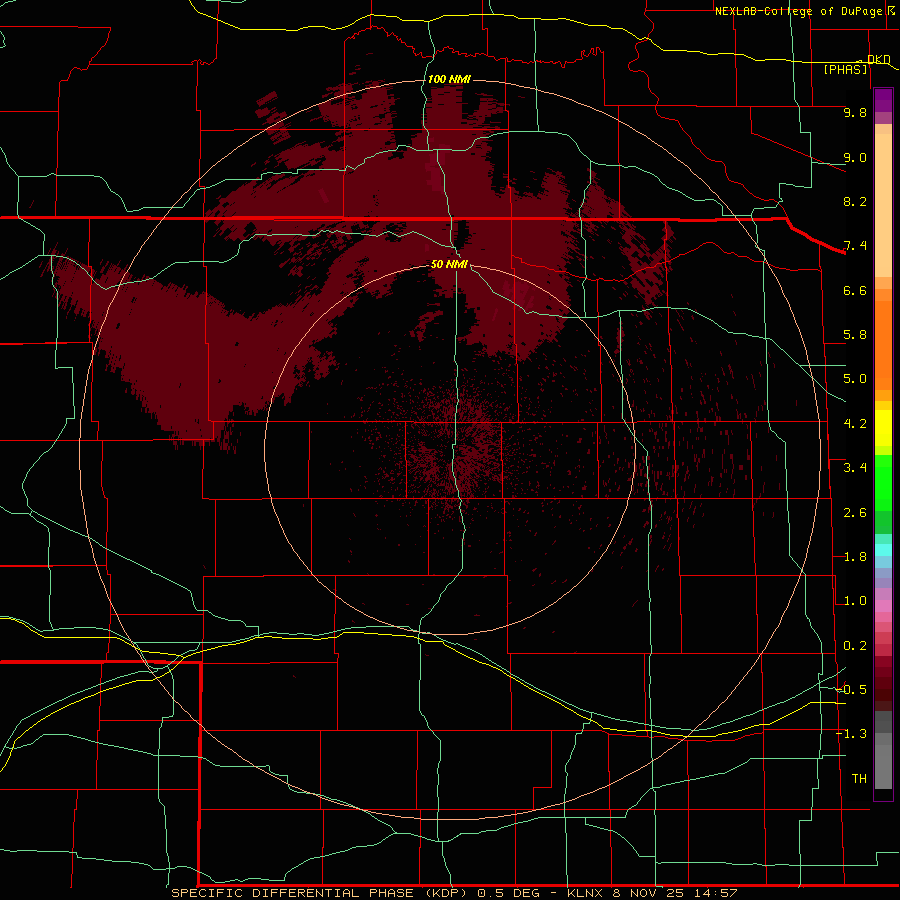Click the 9.0 value on color scale
This screenshot has height=900, width=900.
point(855,157)
